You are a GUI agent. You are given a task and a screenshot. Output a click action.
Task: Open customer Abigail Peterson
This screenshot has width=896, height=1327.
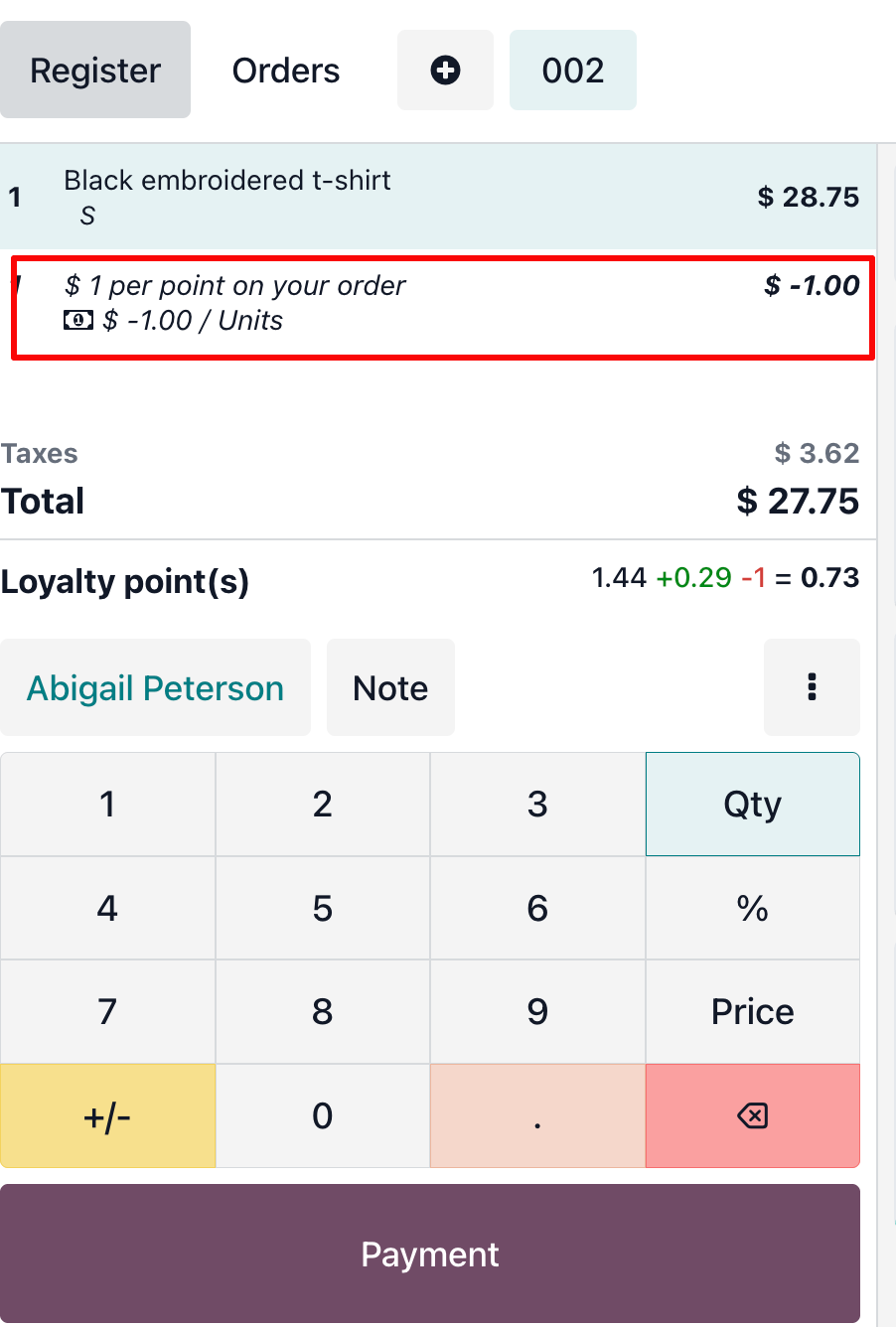coord(155,687)
